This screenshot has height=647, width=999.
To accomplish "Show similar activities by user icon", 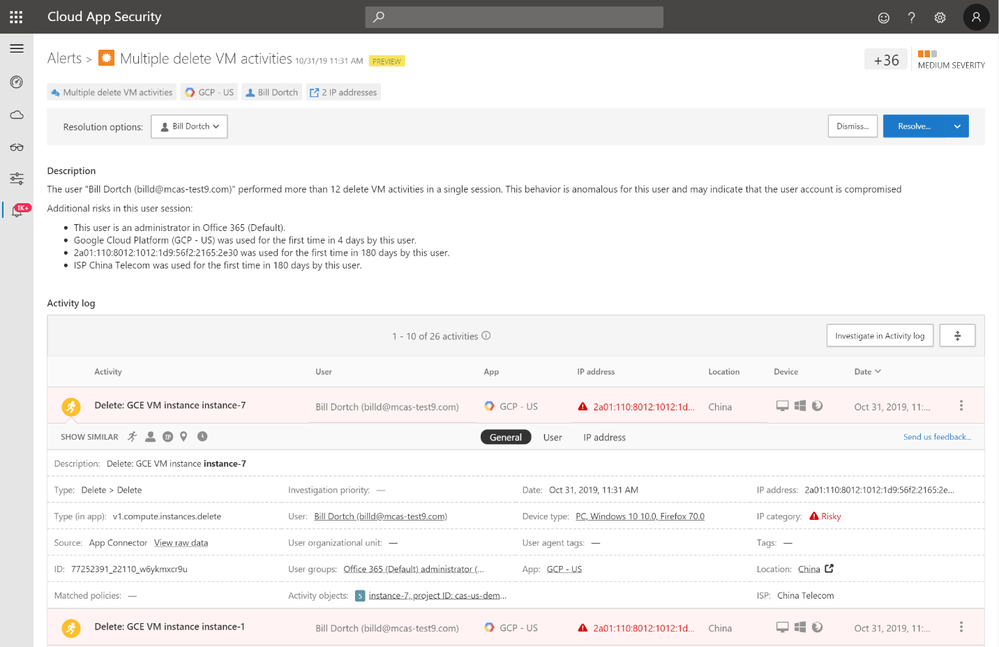I will tap(150, 437).
